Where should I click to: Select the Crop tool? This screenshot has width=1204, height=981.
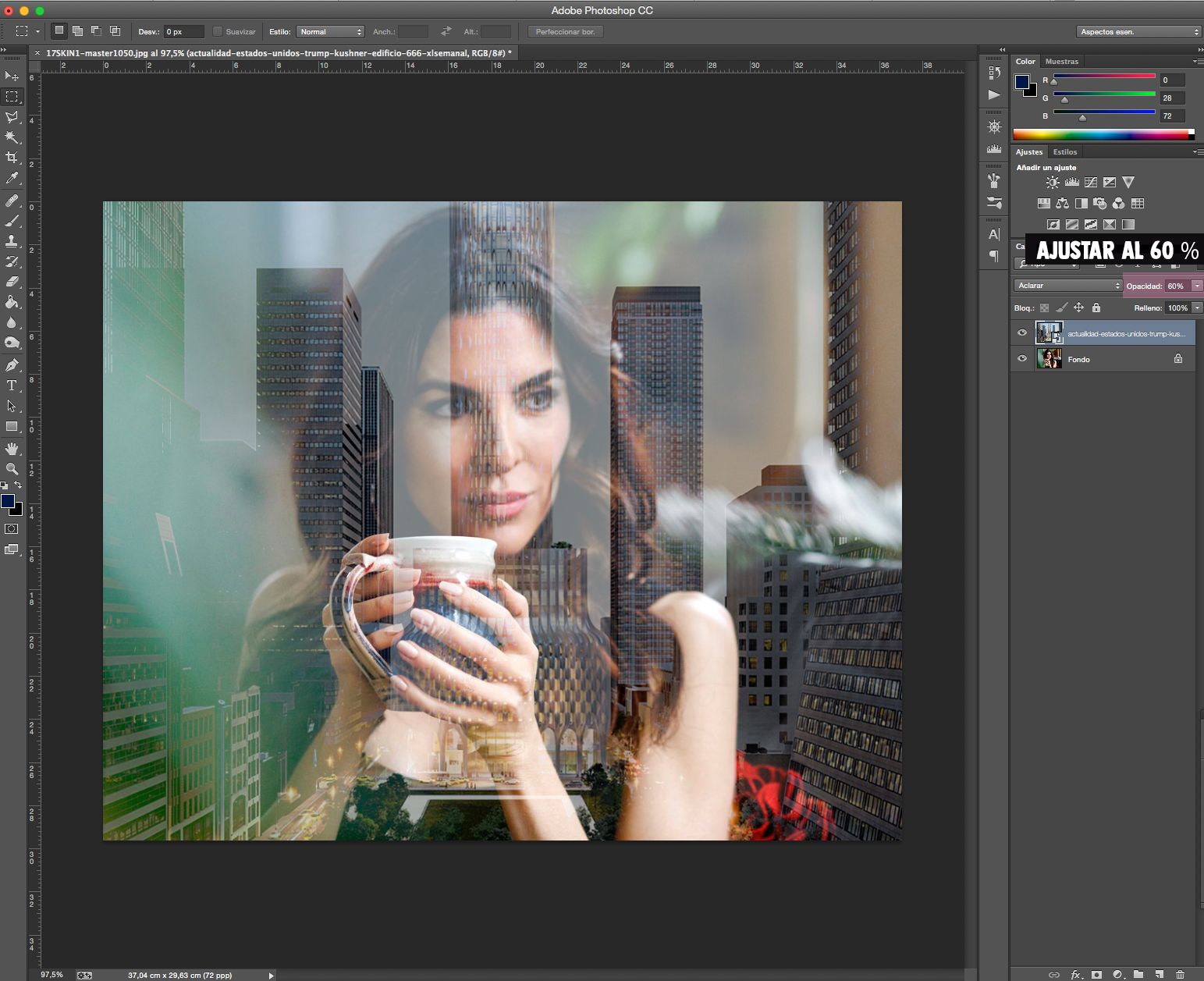[x=12, y=158]
